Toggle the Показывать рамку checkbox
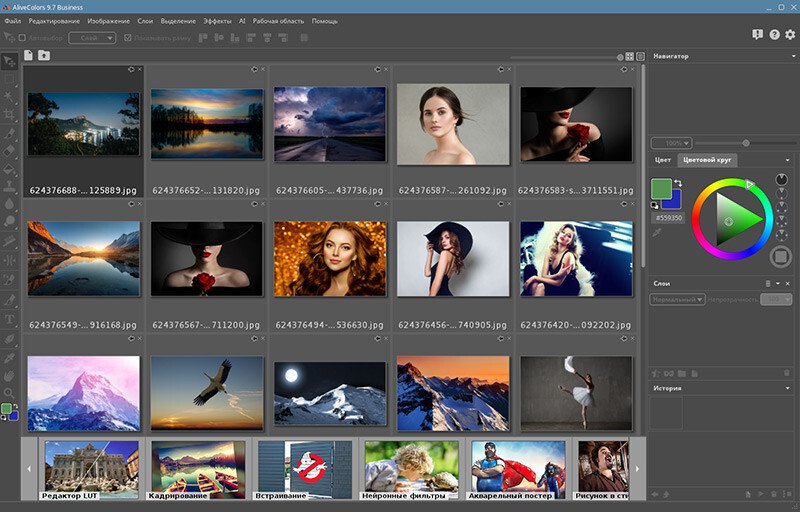This screenshot has height=512, width=800. point(125,38)
